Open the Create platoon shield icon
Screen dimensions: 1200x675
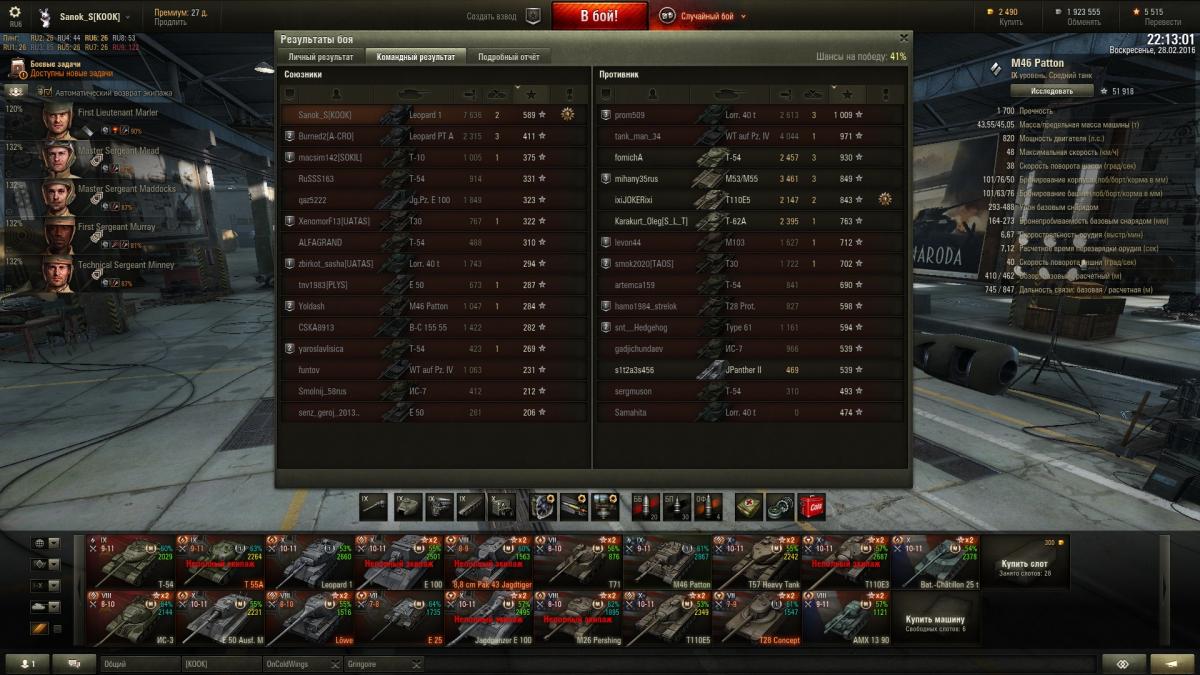pos(533,17)
